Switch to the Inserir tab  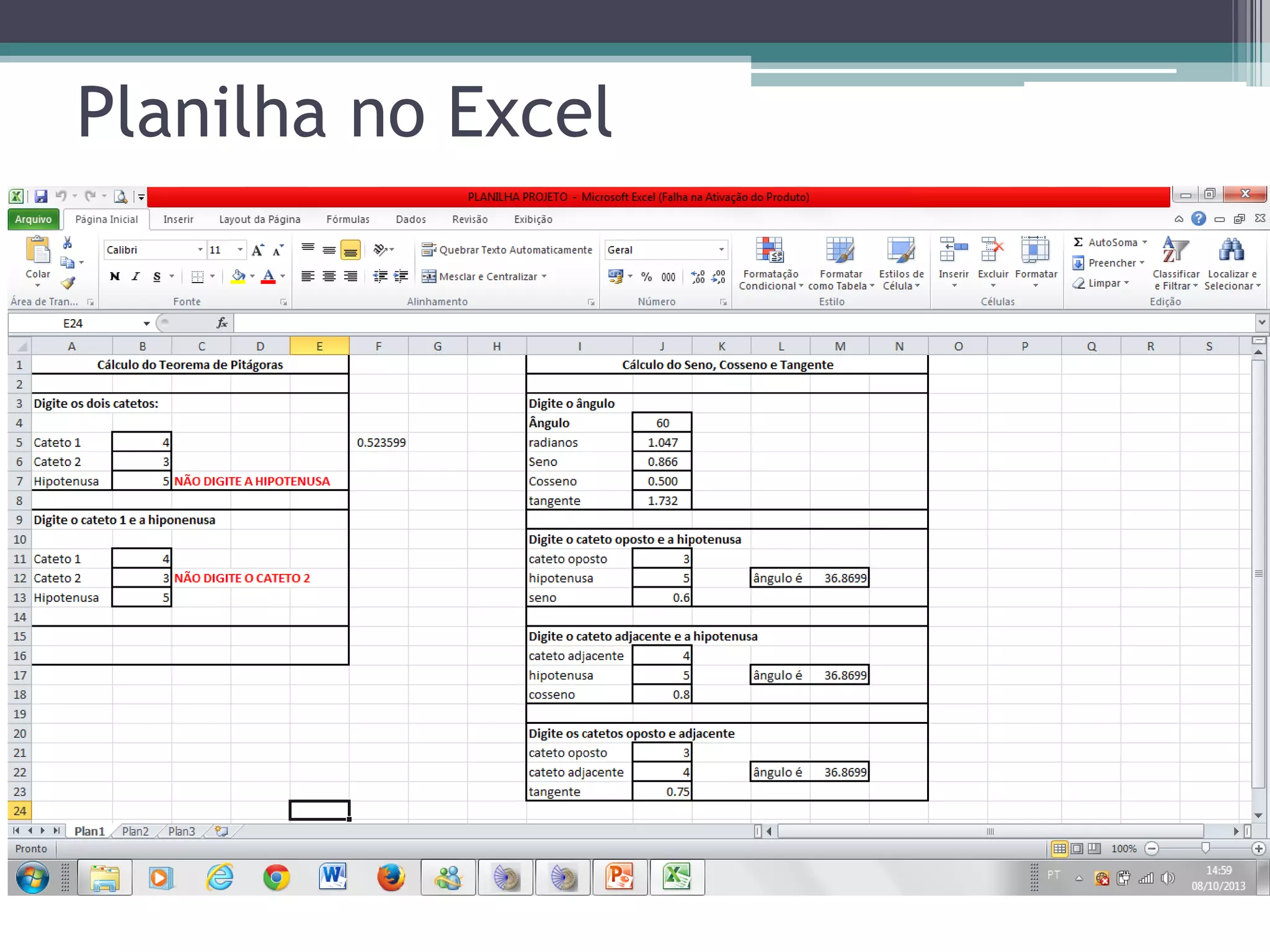[x=179, y=219]
